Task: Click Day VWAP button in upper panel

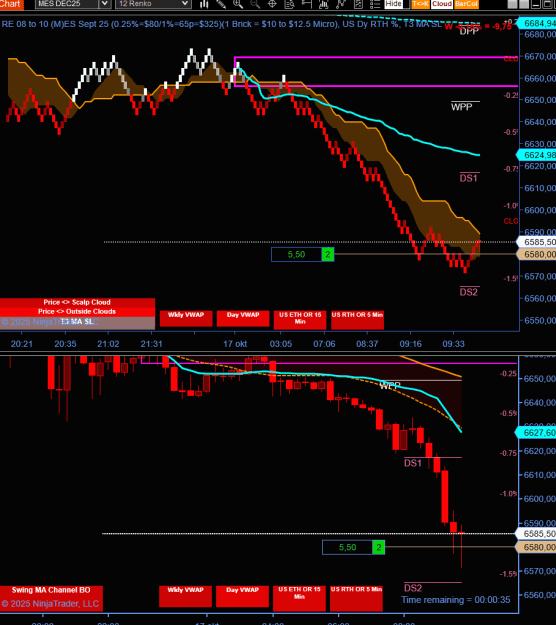Action: 243,318
